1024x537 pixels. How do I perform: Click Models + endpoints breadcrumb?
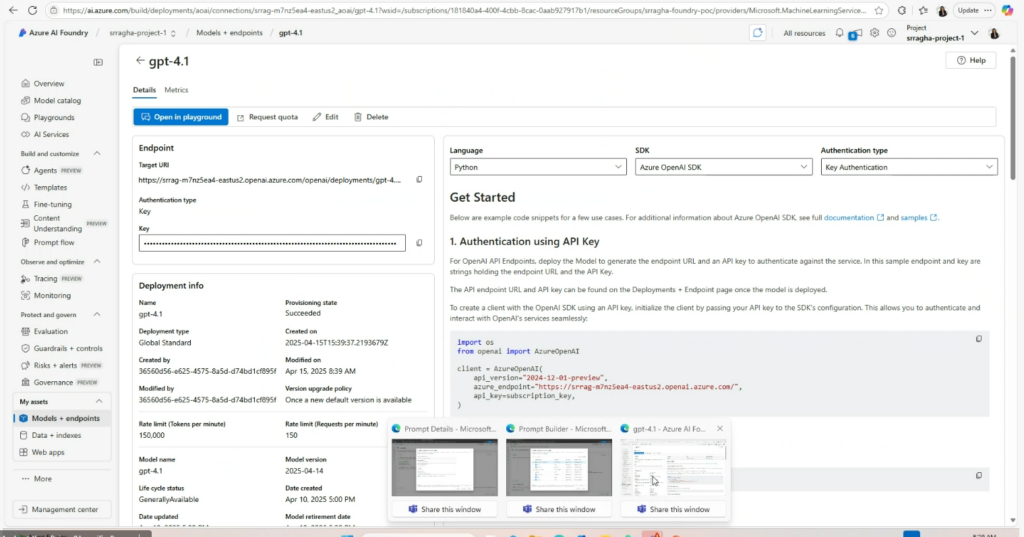[229, 33]
